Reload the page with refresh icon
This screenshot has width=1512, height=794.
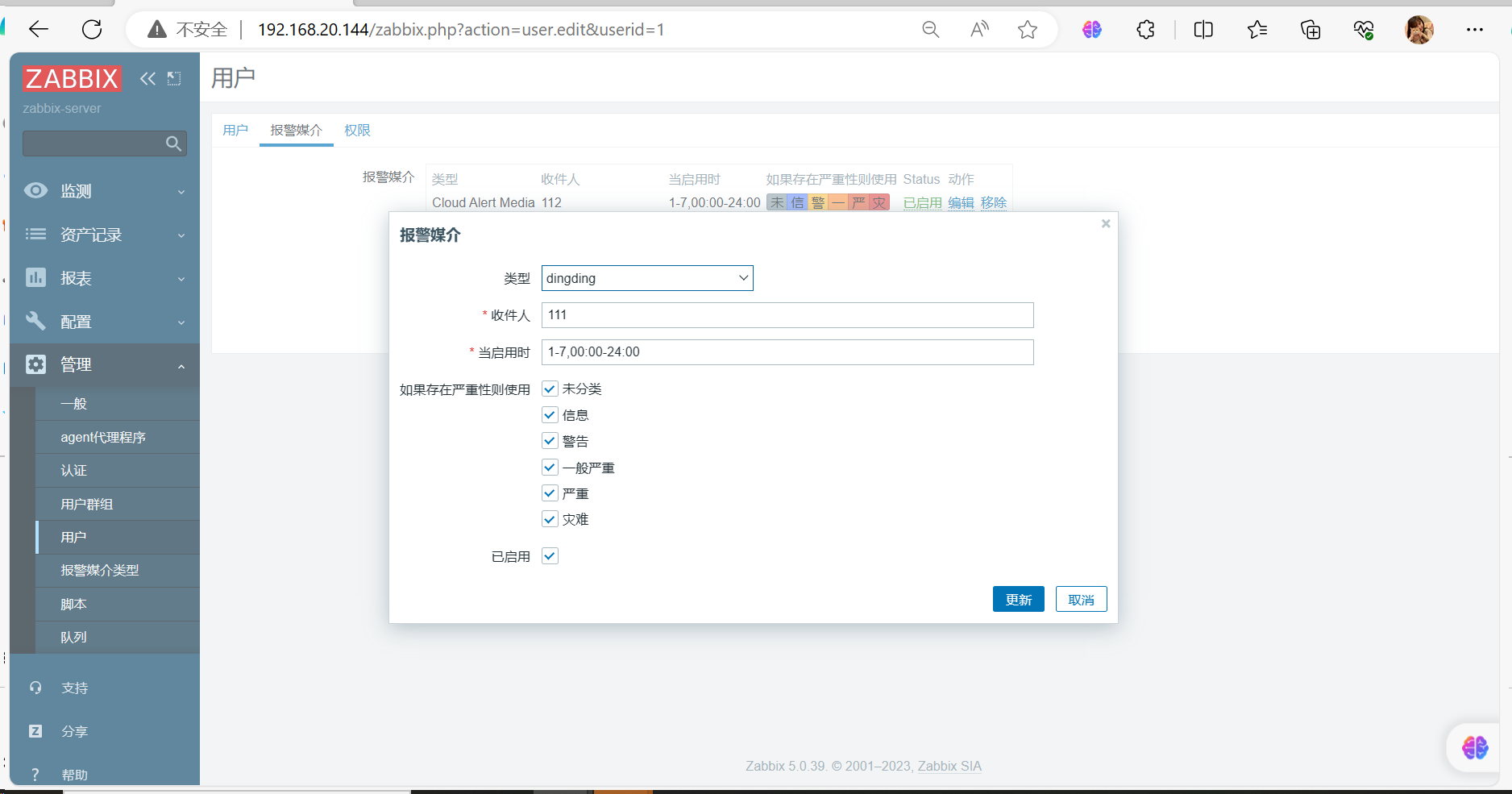[92, 30]
